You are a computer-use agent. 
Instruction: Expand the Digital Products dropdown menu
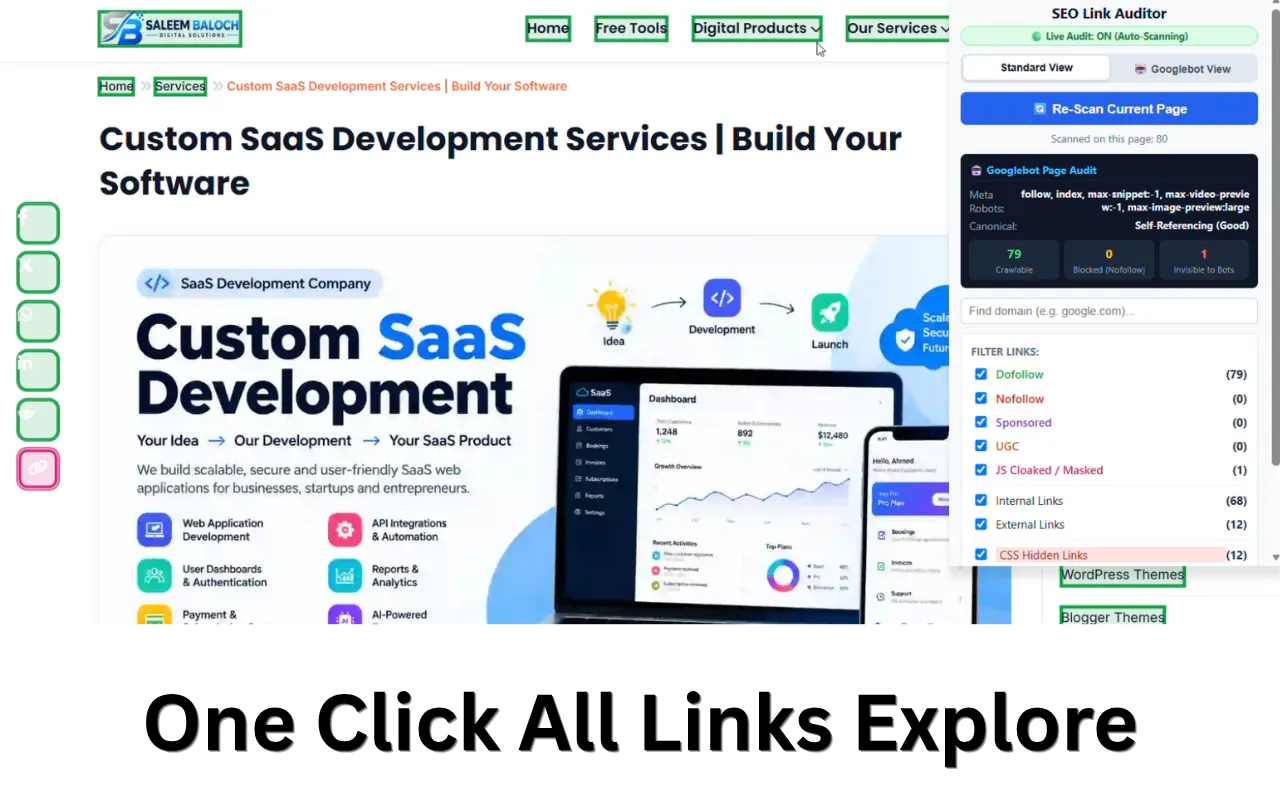(757, 28)
